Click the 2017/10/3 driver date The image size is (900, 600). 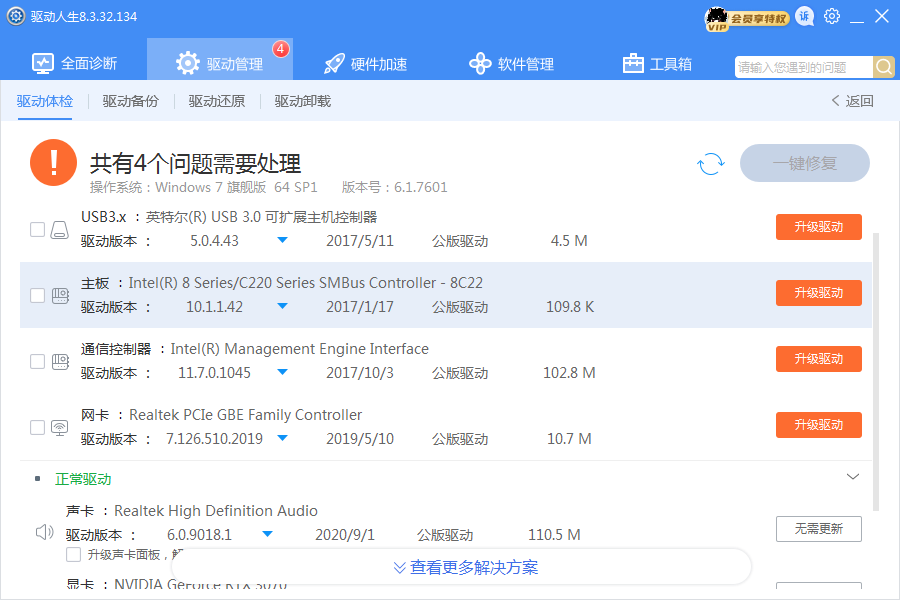(x=360, y=373)
